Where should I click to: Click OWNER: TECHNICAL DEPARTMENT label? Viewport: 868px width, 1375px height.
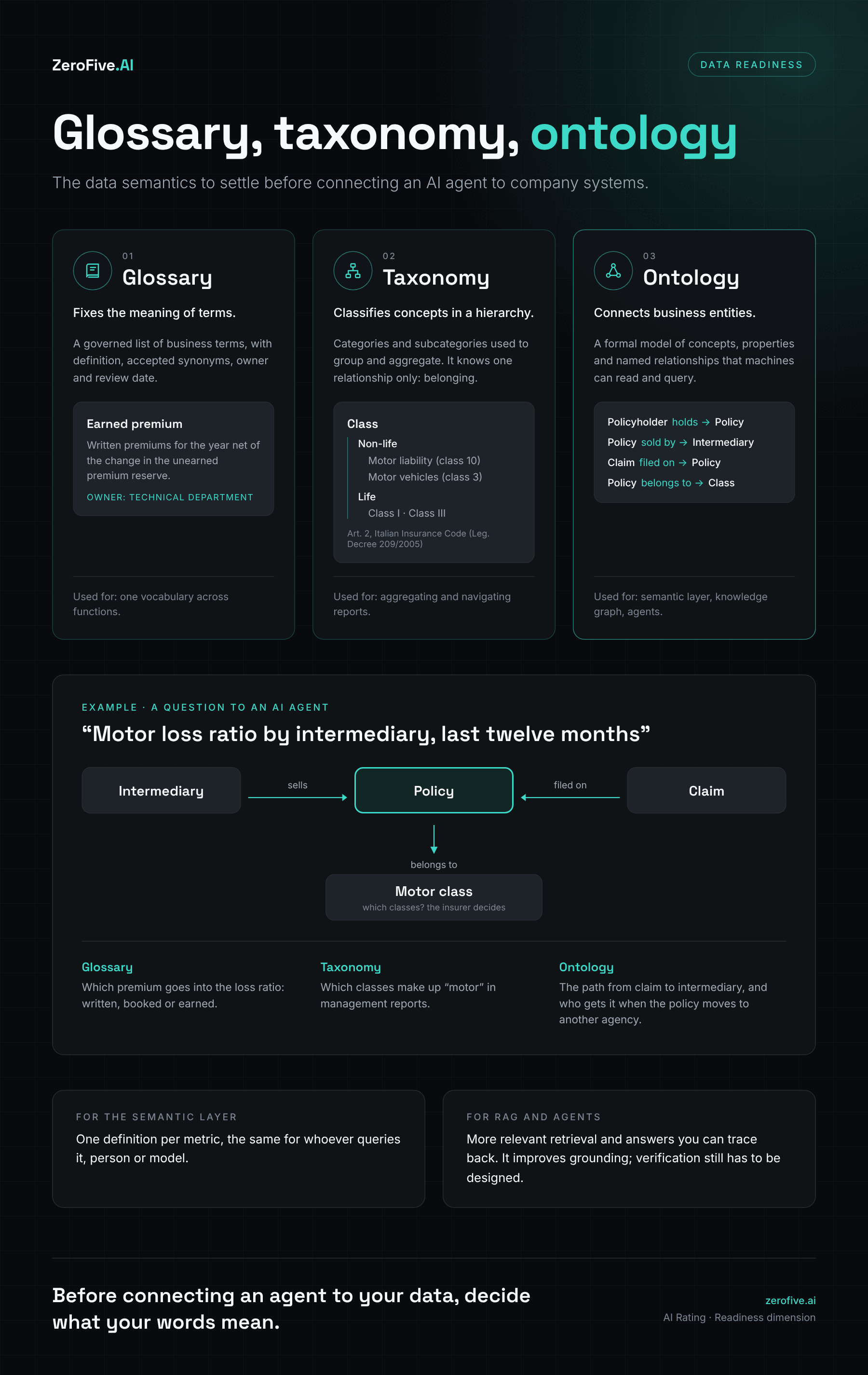pyautogui.click(x=169, y=497)
